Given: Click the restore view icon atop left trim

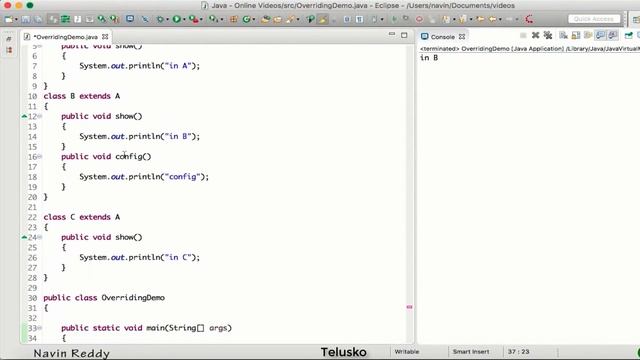Looking at the screenshot, I should [9, 39].
